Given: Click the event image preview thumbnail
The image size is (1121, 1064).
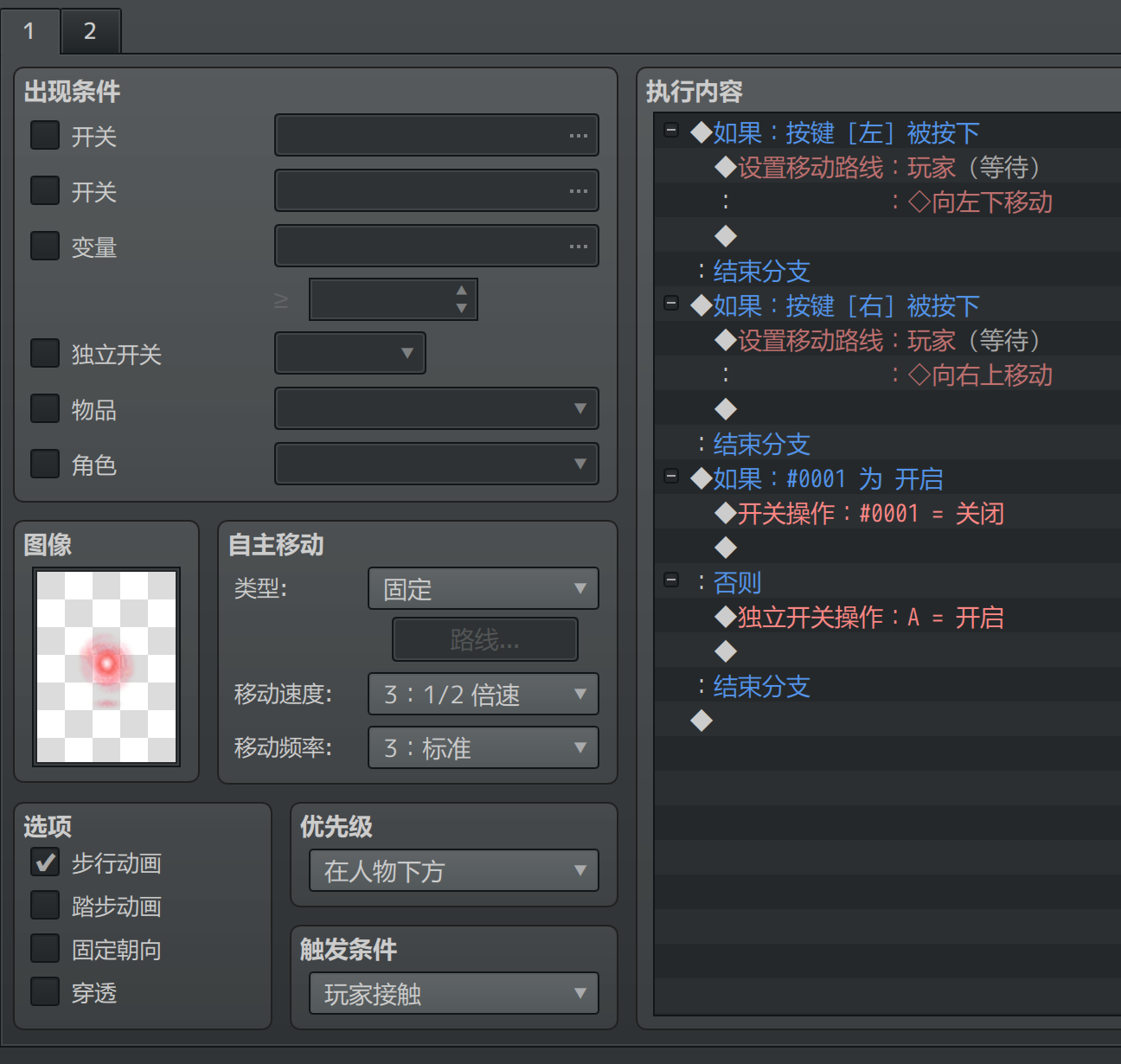Looking at the screenshot, I should pos(106,667).
